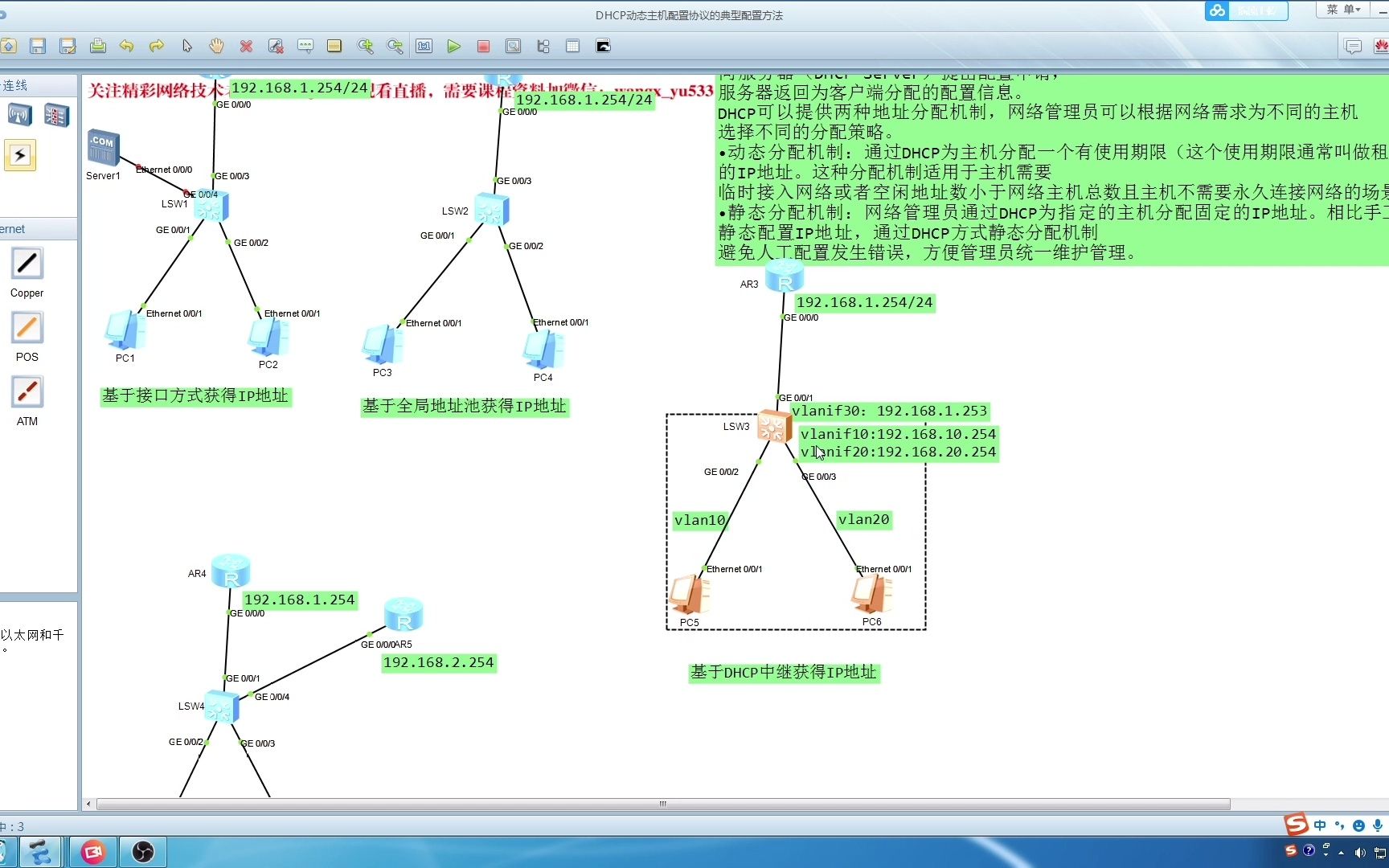Viewport: 1389px width, 868px height.
Task: Pick the POS cable type
Action: tap(27, 328)
